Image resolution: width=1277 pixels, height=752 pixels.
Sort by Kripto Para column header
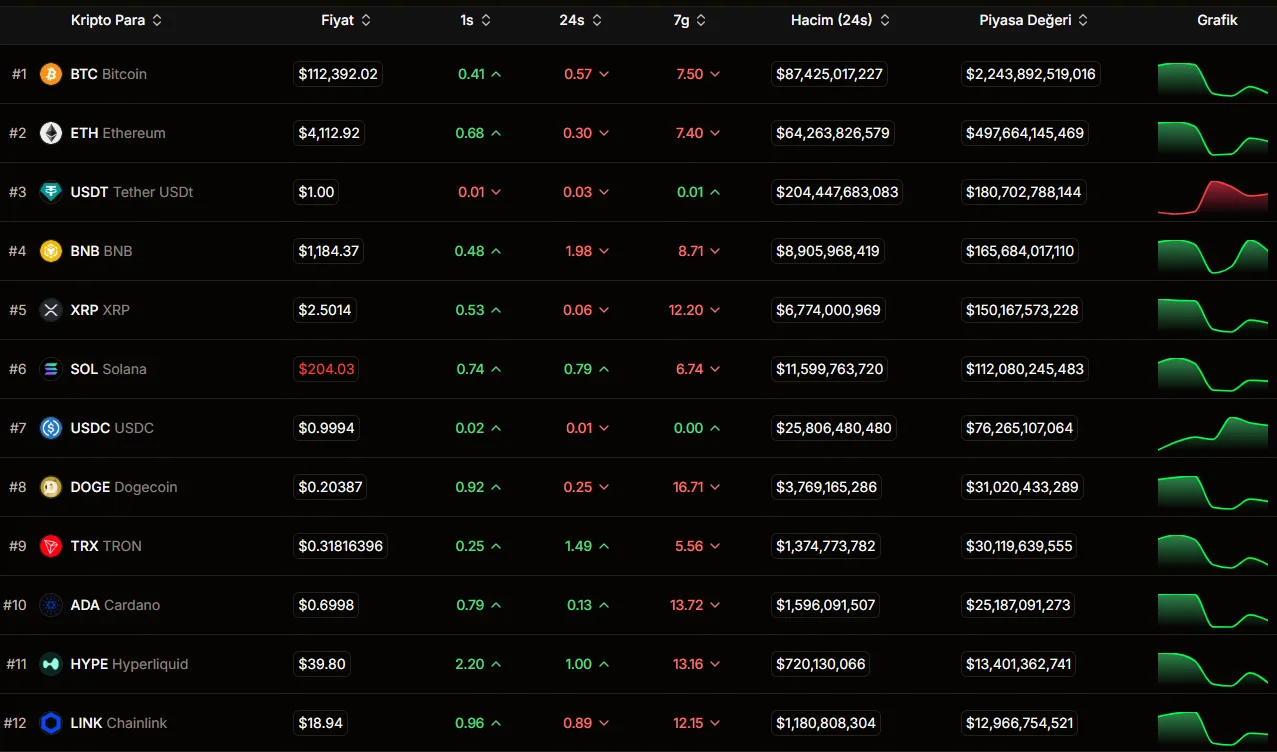pyautogui.click(x=116, y=20)
